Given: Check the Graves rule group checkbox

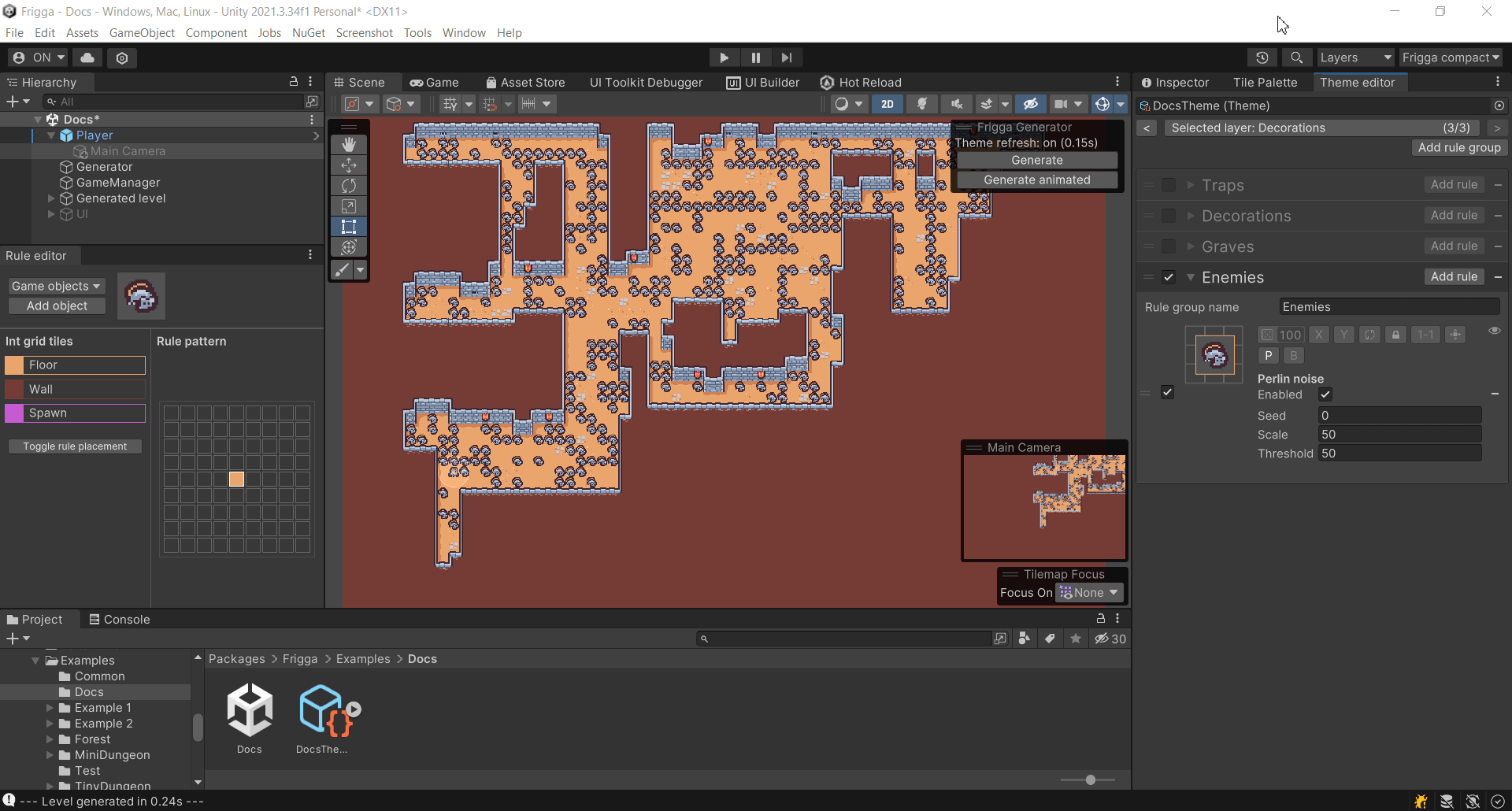Looking at the screenshot, I should click(x=1169, y=246).
